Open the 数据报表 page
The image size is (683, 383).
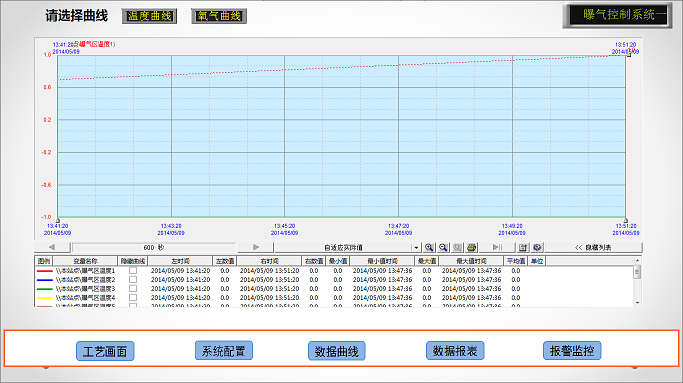click(455, 350)
